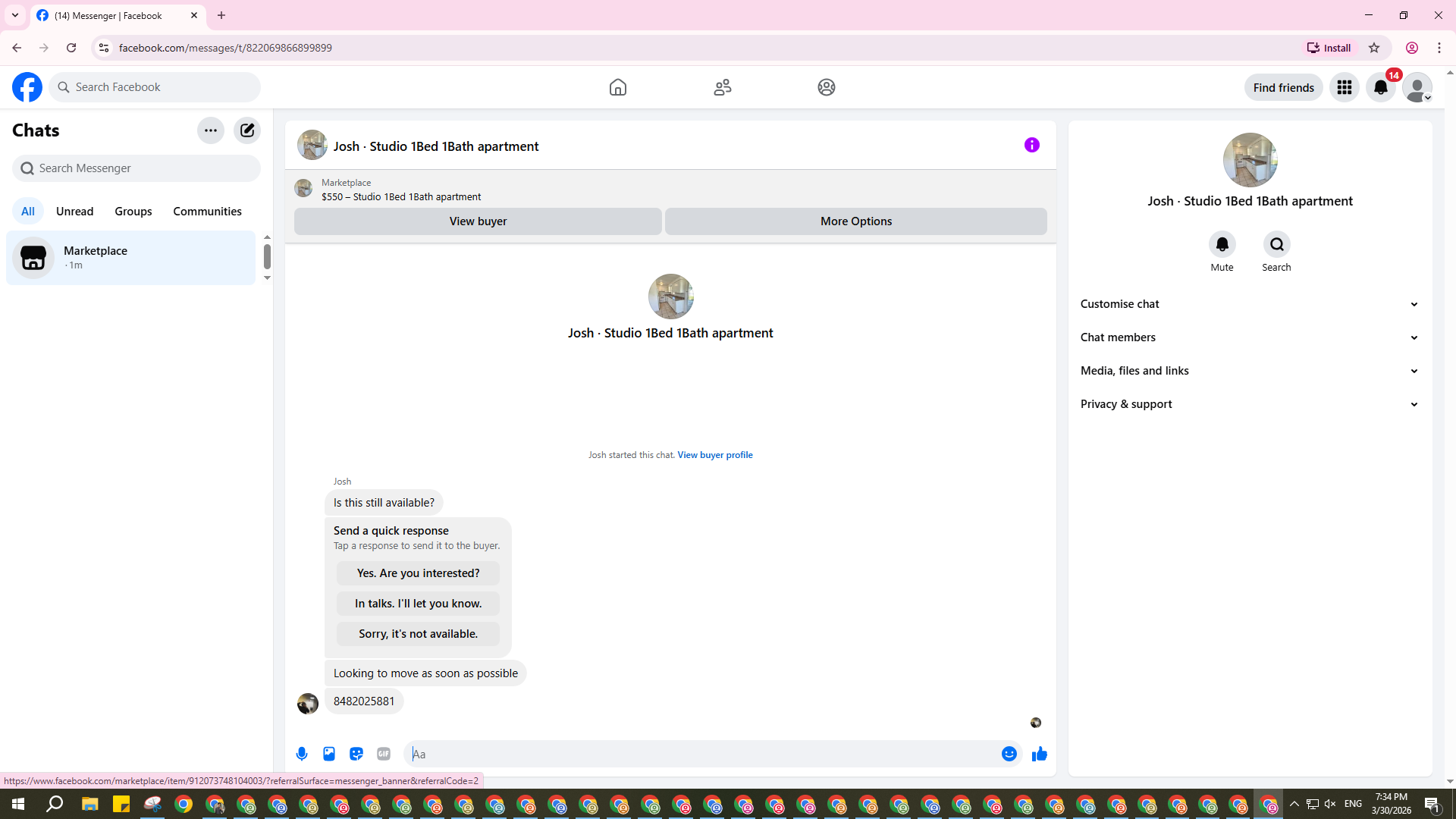Mute this conversation
1456x819 pixels.
pos(1222,245)
